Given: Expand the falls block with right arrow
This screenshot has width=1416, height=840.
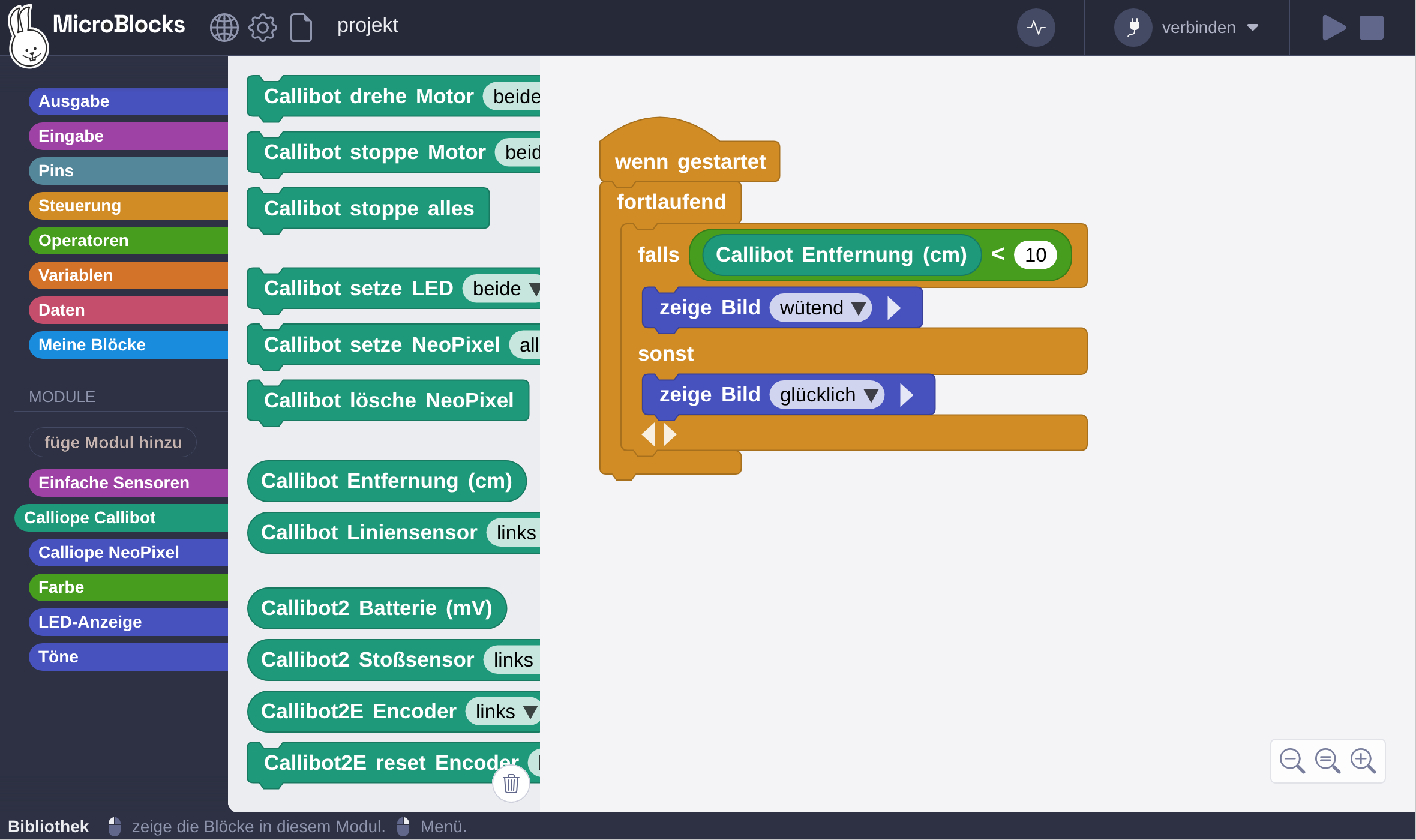Looking at the screenshot, I should pyautogui.click(x=670, y=434).
